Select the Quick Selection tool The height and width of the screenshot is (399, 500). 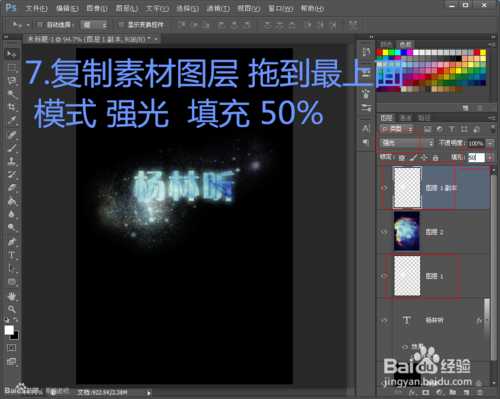tap(12, 94)
